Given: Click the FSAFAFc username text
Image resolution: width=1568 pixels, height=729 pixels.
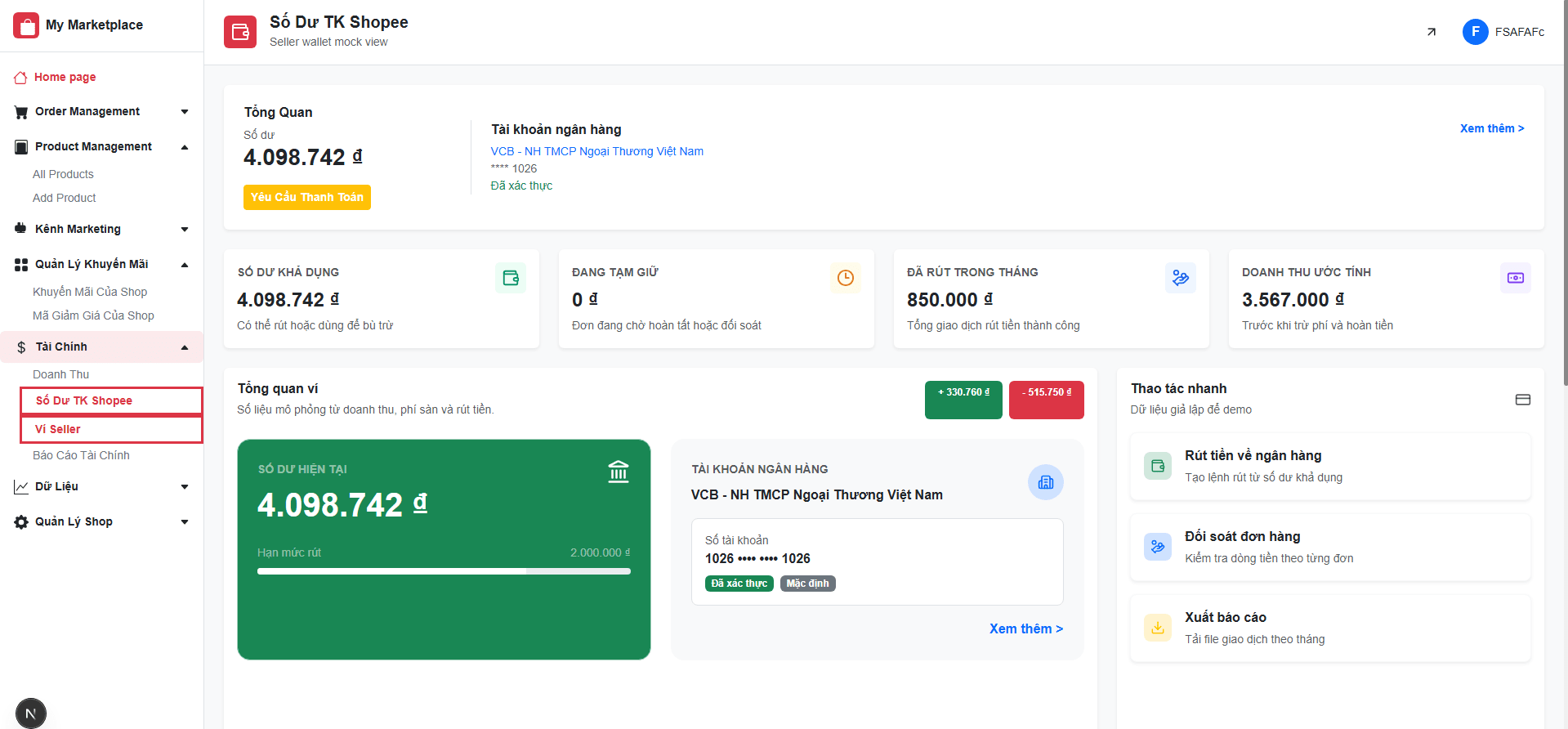Looking at the screenshot, I should click(x=1520, y=32).
